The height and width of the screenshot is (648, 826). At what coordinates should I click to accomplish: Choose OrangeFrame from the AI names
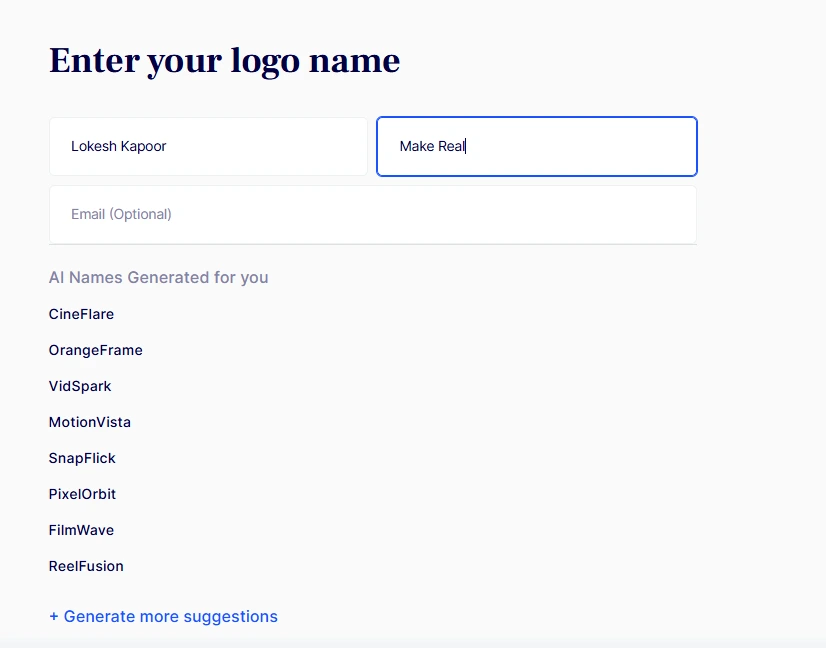click(x=95, y=350)
